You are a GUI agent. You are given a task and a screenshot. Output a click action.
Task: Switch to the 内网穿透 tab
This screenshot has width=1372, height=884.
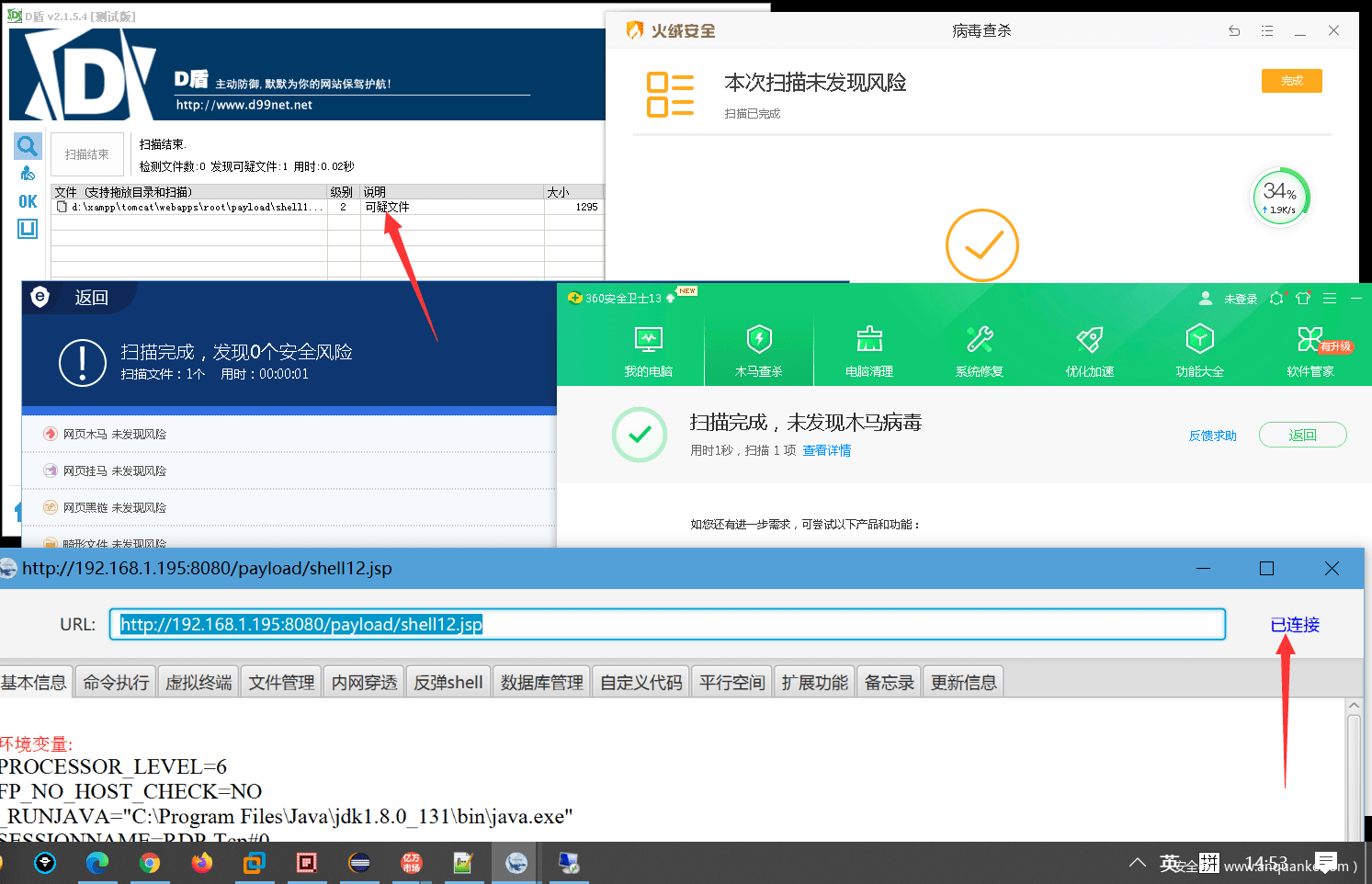(x=364, y=682)
